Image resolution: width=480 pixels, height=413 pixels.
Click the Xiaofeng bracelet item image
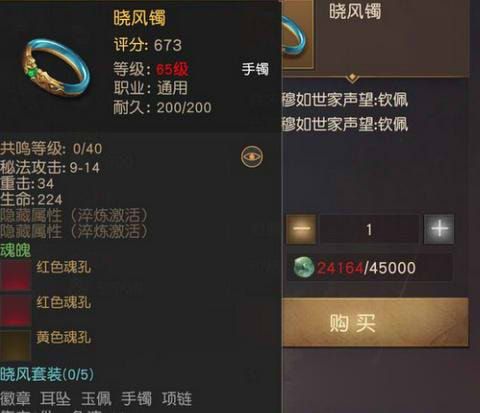click(x=56, y=68)
